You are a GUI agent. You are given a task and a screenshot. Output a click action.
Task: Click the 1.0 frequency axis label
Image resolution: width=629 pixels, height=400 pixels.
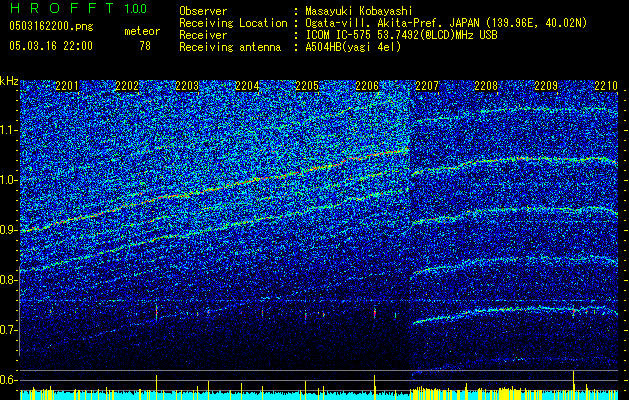(x=9, y=180)
